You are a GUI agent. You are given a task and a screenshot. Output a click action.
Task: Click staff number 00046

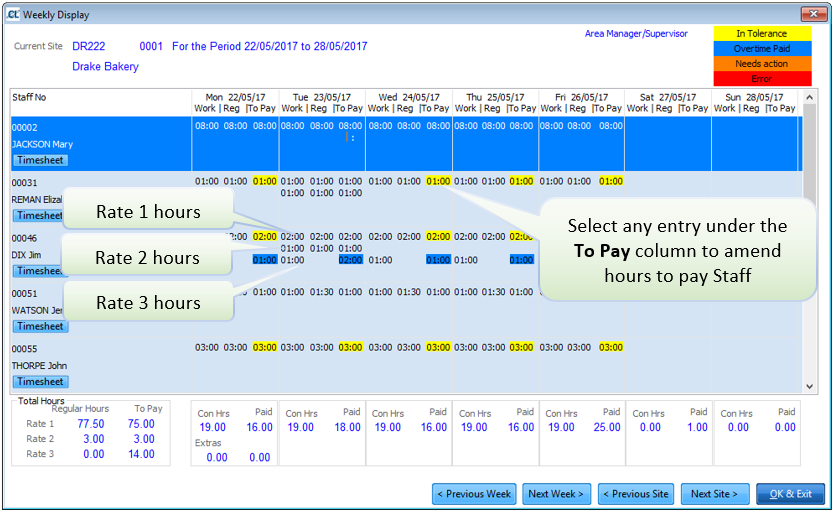click(x=24, y=238)
